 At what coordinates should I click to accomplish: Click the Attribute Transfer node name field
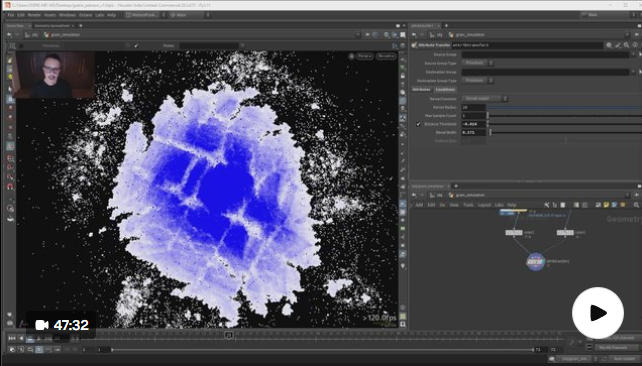[x=527, y=45]
